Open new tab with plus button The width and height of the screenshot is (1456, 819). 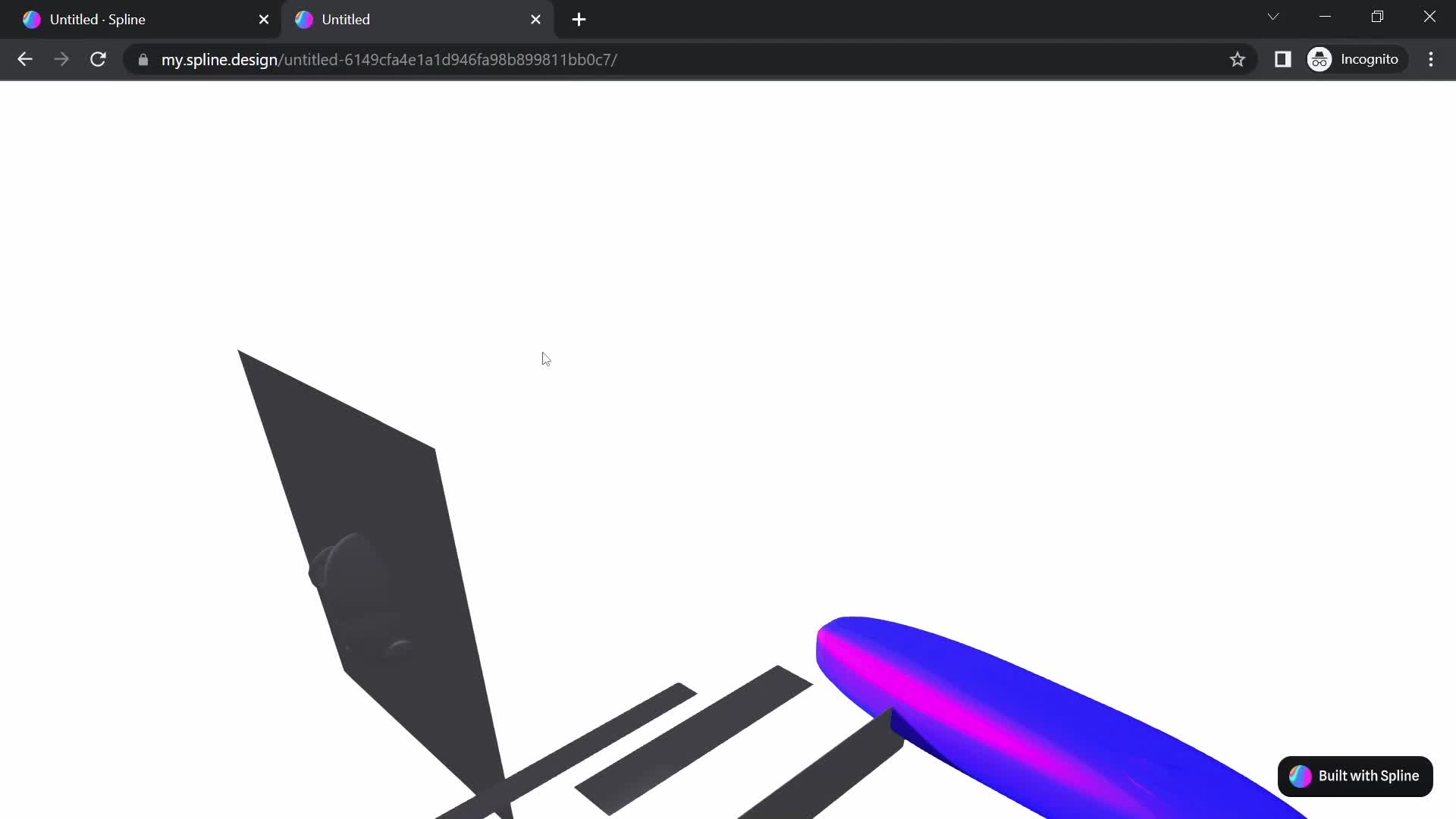coord(579,19)
